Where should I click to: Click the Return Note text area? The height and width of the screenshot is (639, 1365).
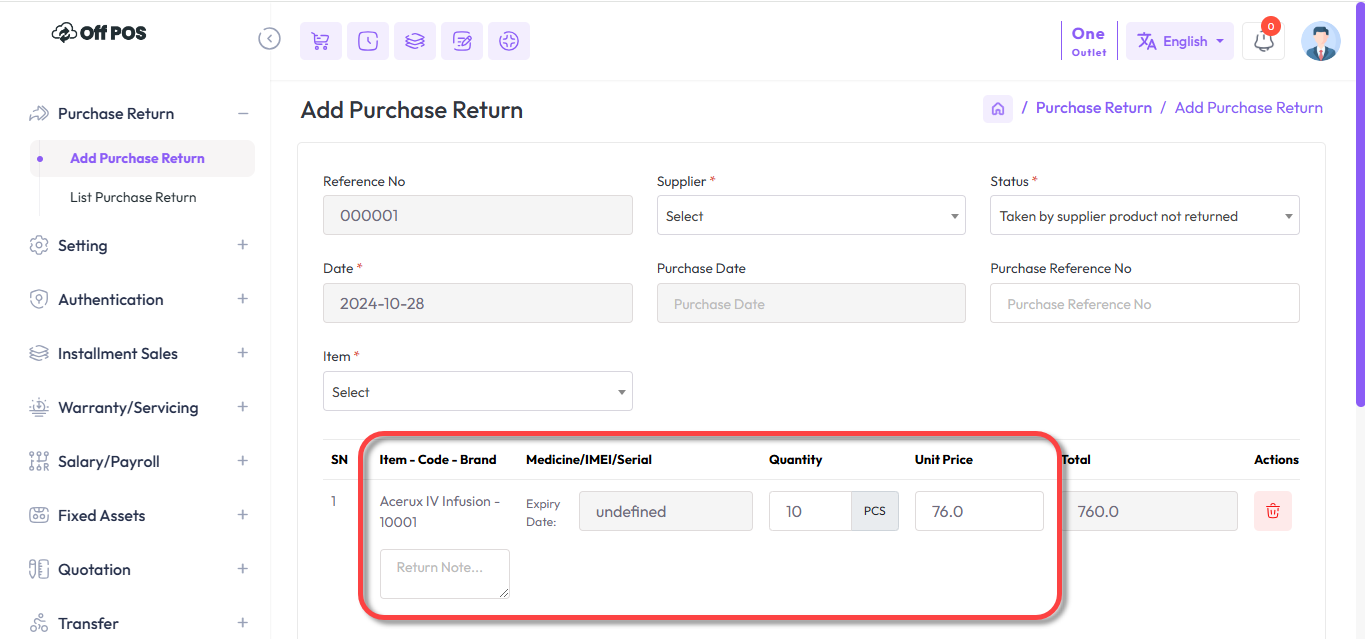444,574
